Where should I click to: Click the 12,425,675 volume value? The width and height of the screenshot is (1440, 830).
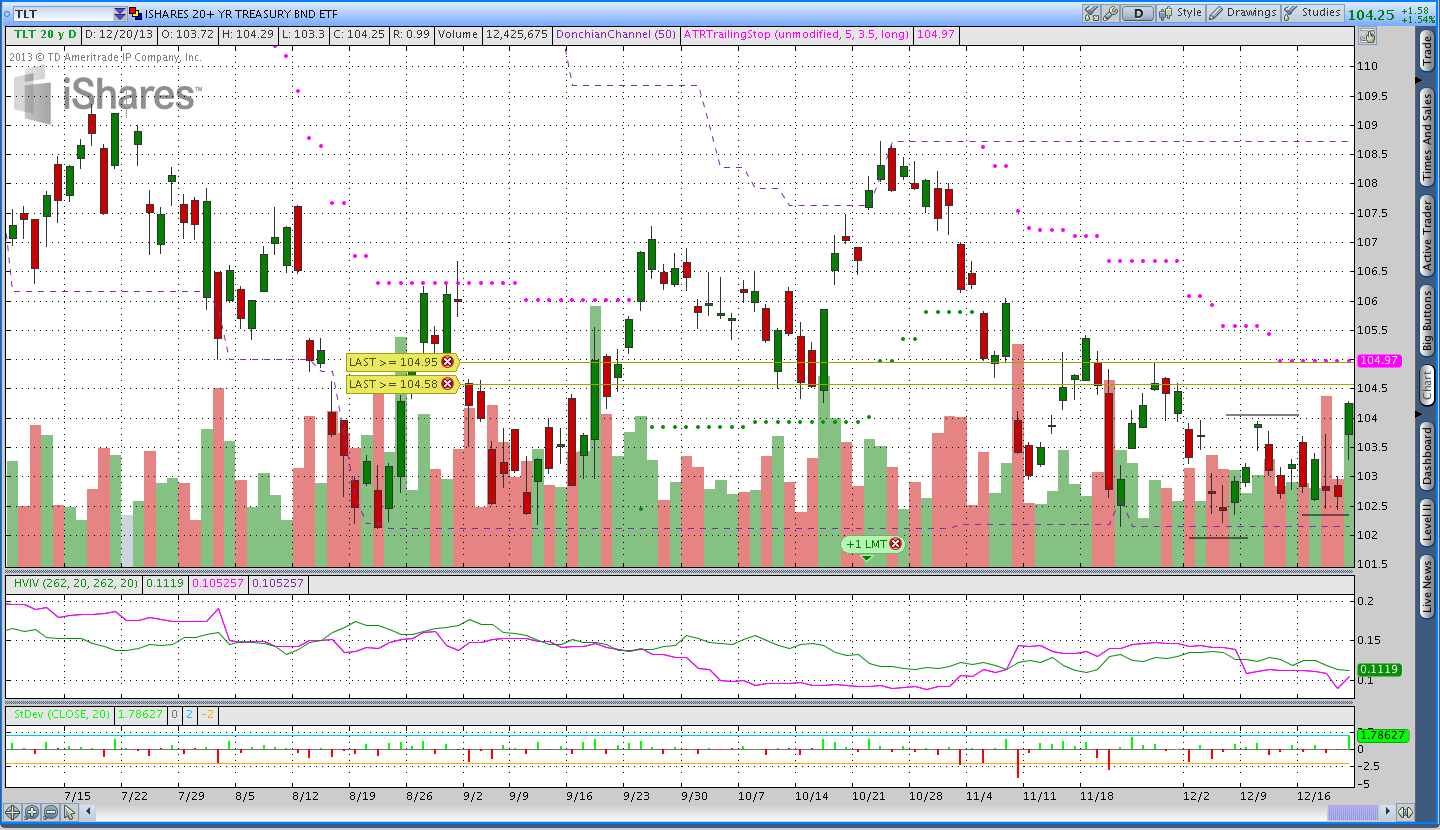[x=516, y=34]
